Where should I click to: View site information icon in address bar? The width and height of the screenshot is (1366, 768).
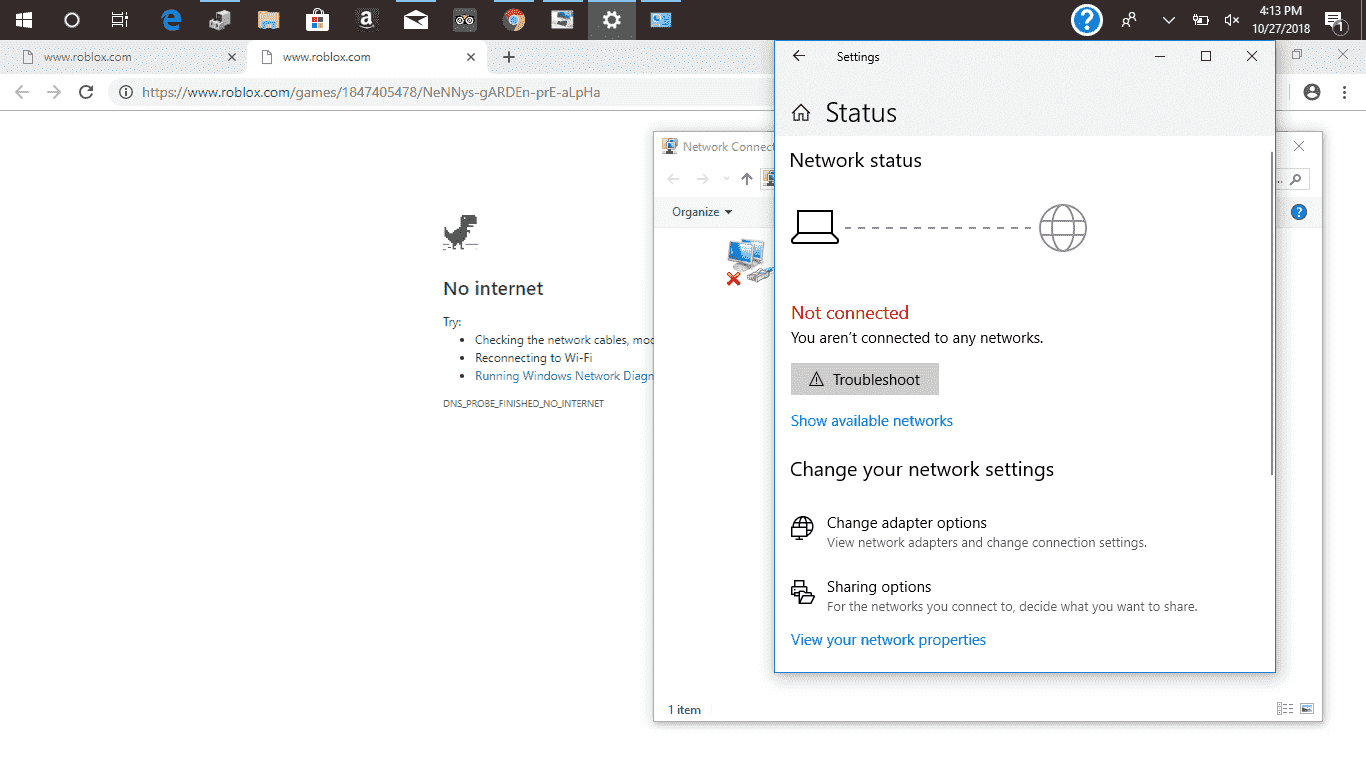[x=126, y=92]
